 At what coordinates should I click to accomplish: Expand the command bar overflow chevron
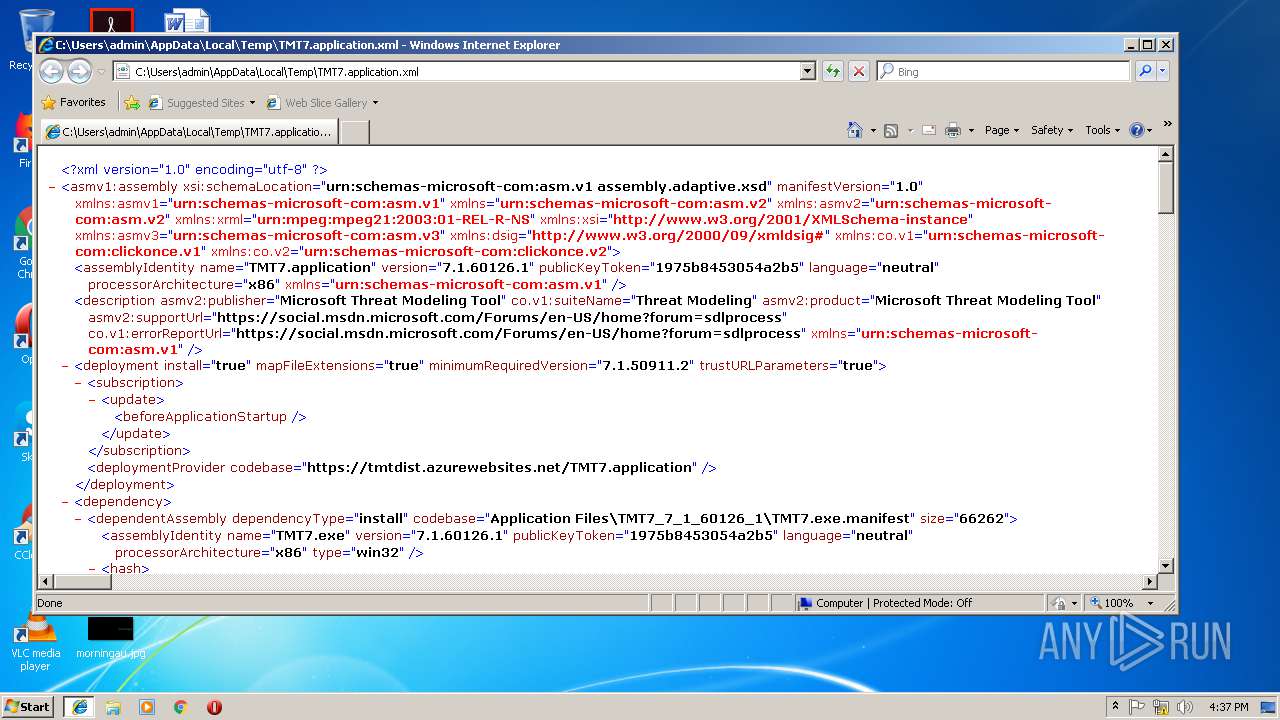pyautogui.click(x=1167, y=124)
